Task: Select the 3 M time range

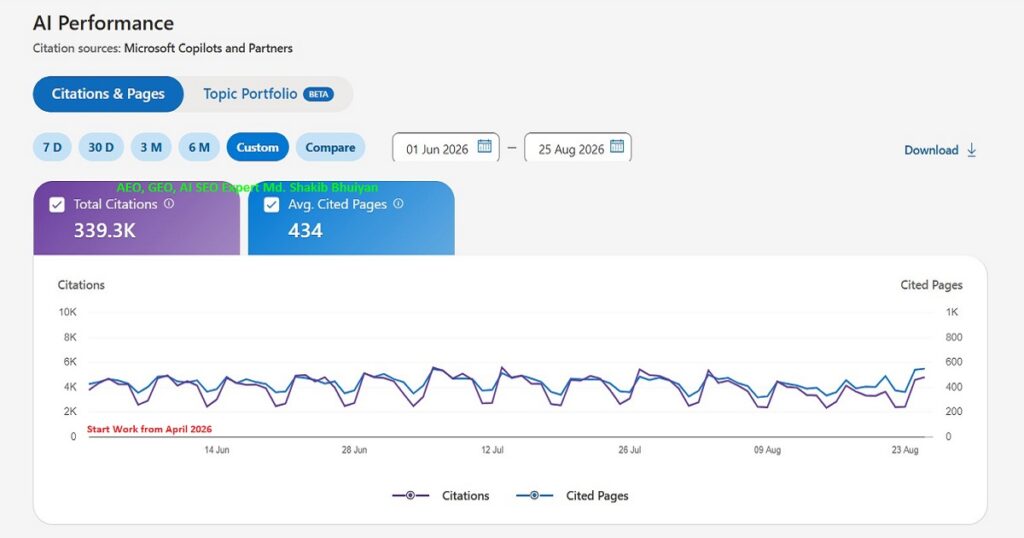Action: pyautogui.click(x=151, y=147)
